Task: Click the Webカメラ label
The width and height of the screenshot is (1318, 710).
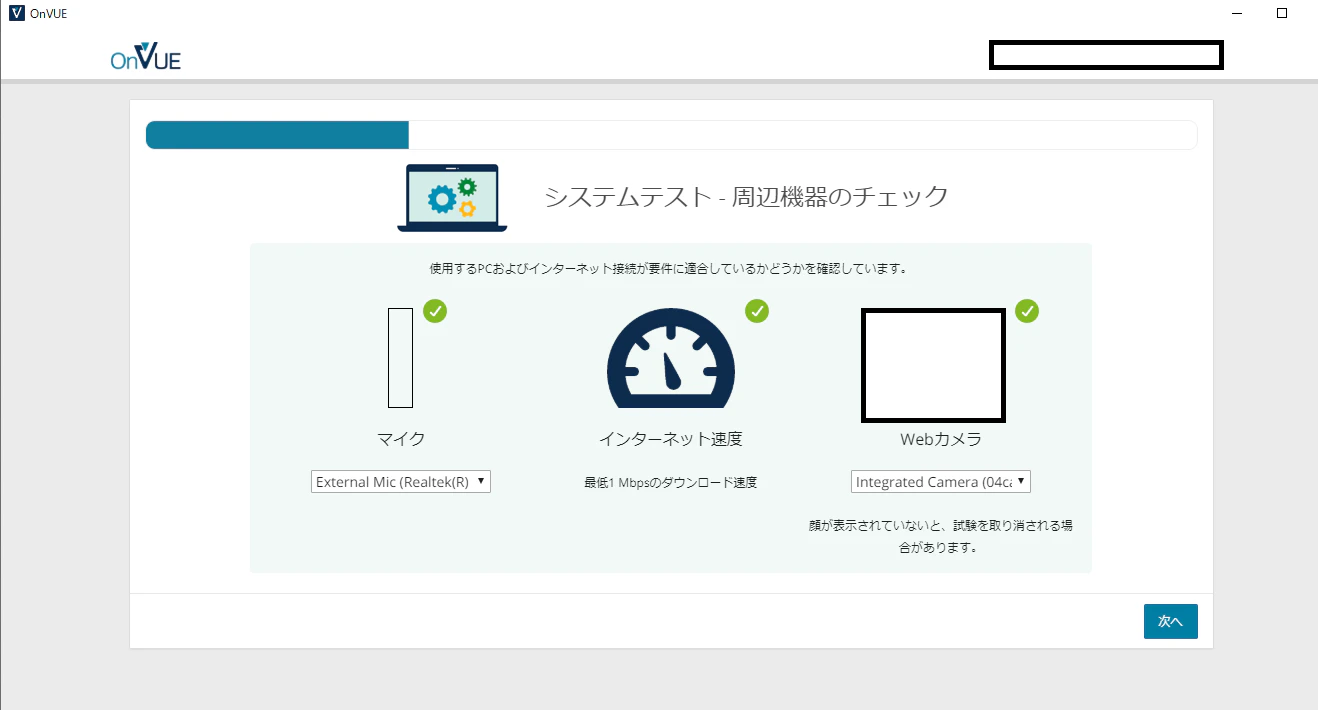Action: tap(941, 439)
